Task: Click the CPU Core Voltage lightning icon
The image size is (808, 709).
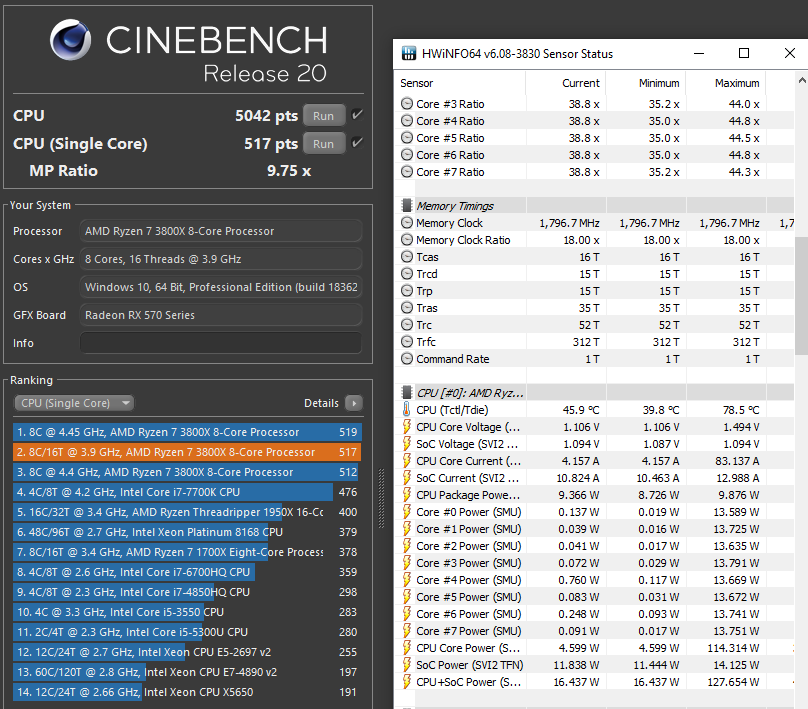Action: pos(407,427)
